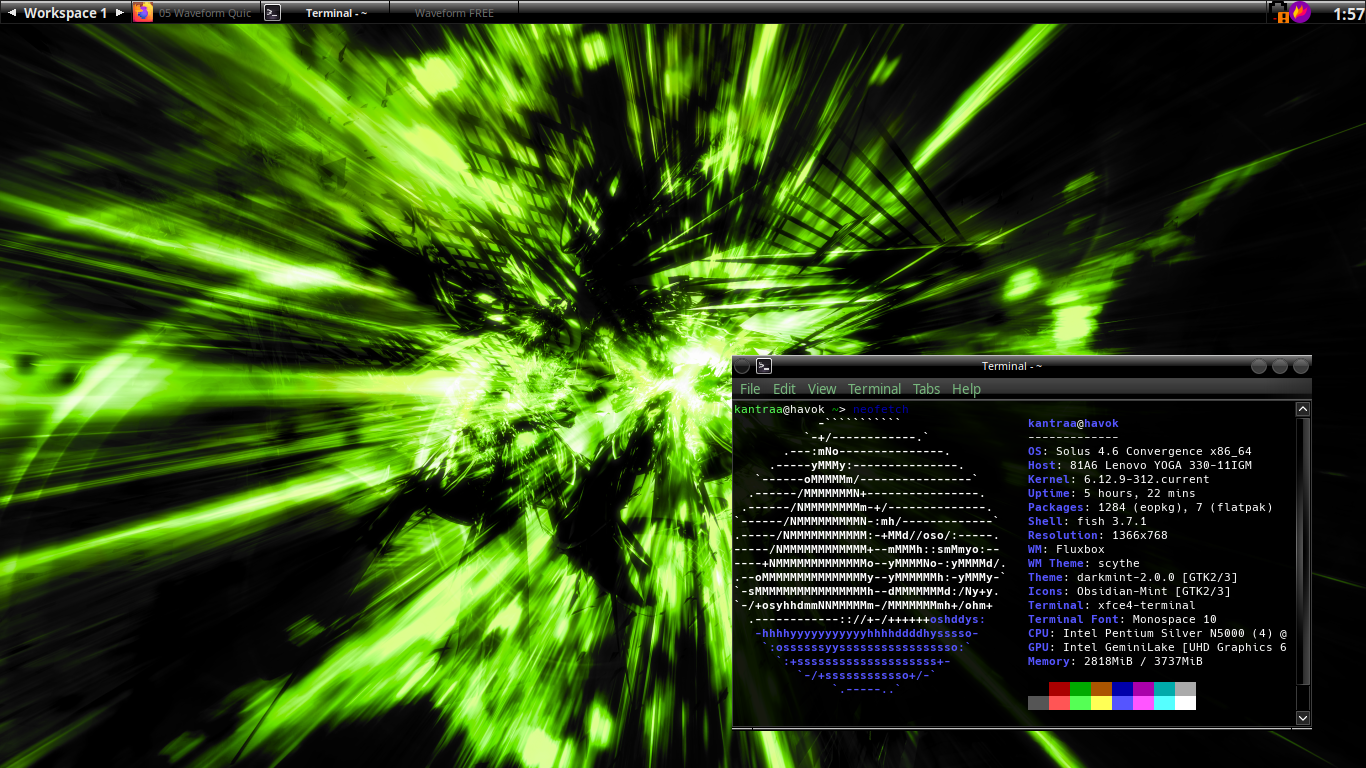Click the 'Packages: 1284 (eopkg), 7 (flatpak)' line
This screenshot has height=768, width=1366.
pos(1150,508)
